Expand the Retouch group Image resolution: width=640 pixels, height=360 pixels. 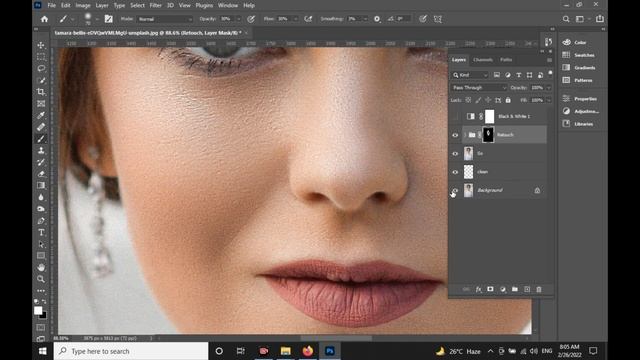click(x=464, y=135)
